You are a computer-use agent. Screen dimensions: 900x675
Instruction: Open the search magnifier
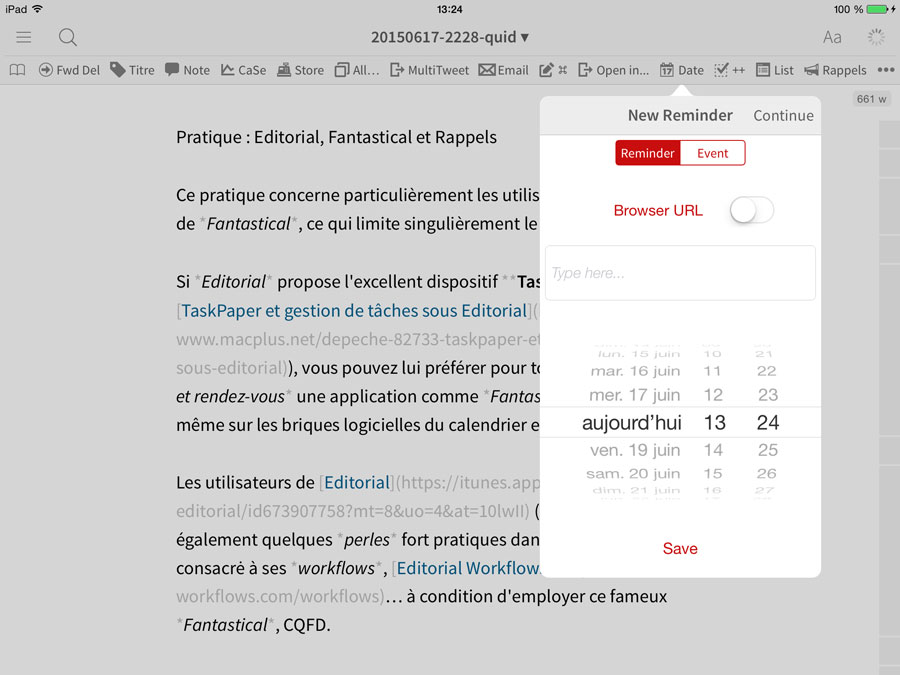point(68,37)
